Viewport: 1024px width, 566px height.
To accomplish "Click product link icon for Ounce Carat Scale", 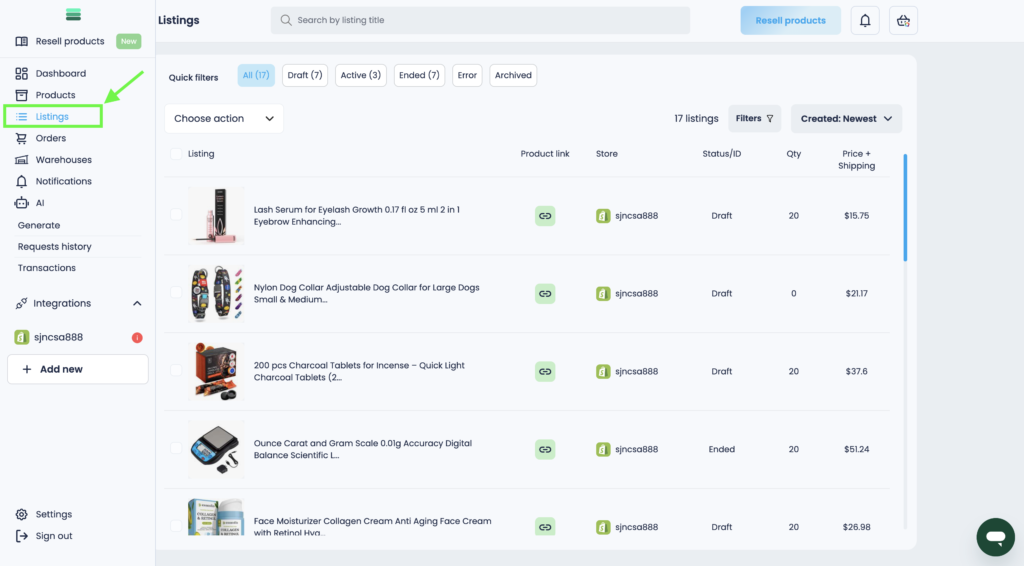I will (545, 450).
